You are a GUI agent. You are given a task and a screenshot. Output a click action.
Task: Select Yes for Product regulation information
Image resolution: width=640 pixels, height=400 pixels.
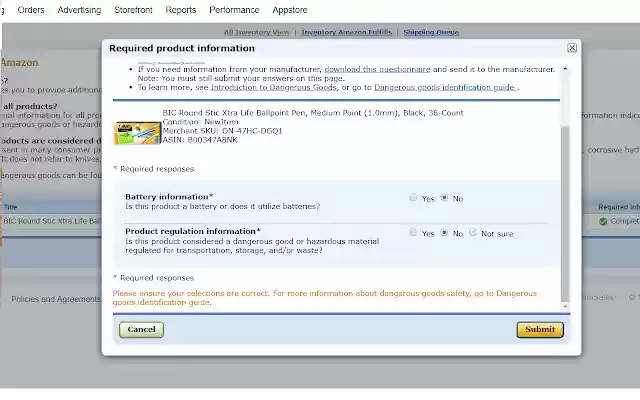pyautogui.click(x=413, y=233)
